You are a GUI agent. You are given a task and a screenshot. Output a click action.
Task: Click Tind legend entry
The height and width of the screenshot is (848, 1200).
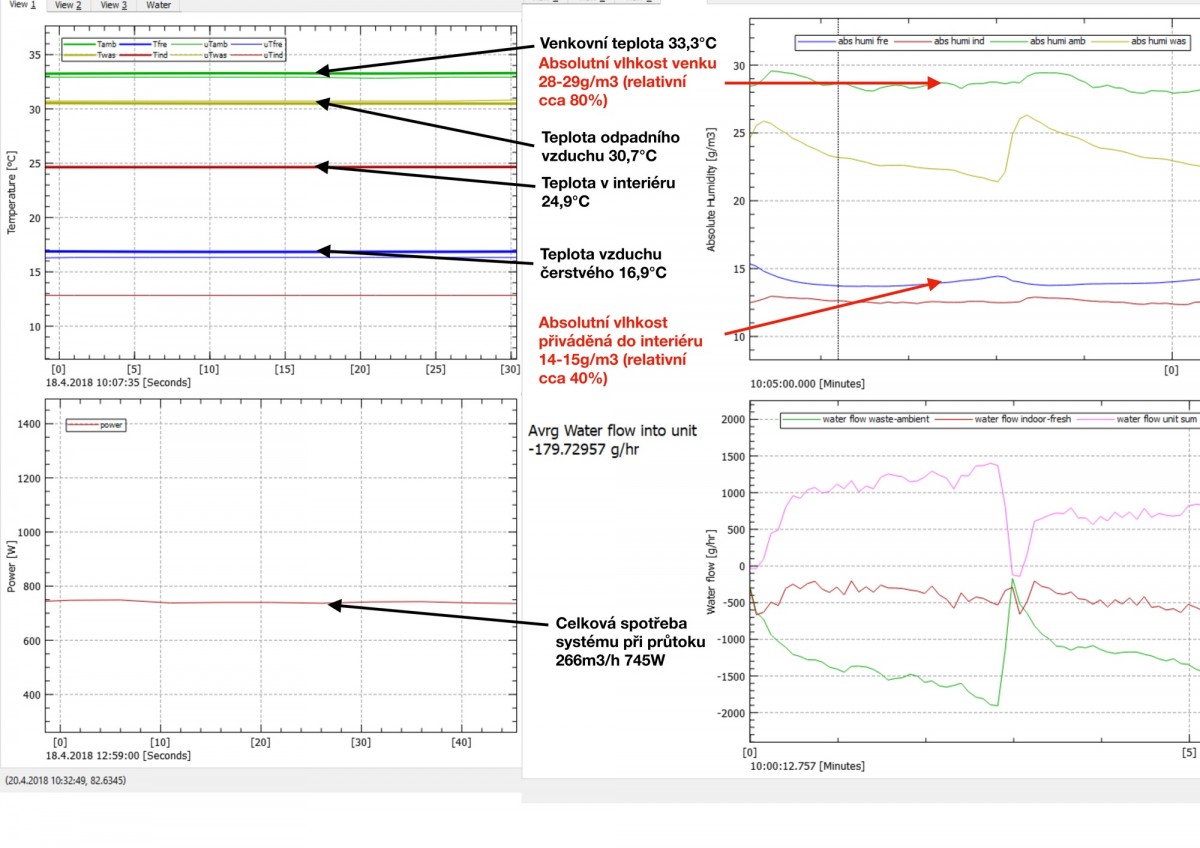162,55
